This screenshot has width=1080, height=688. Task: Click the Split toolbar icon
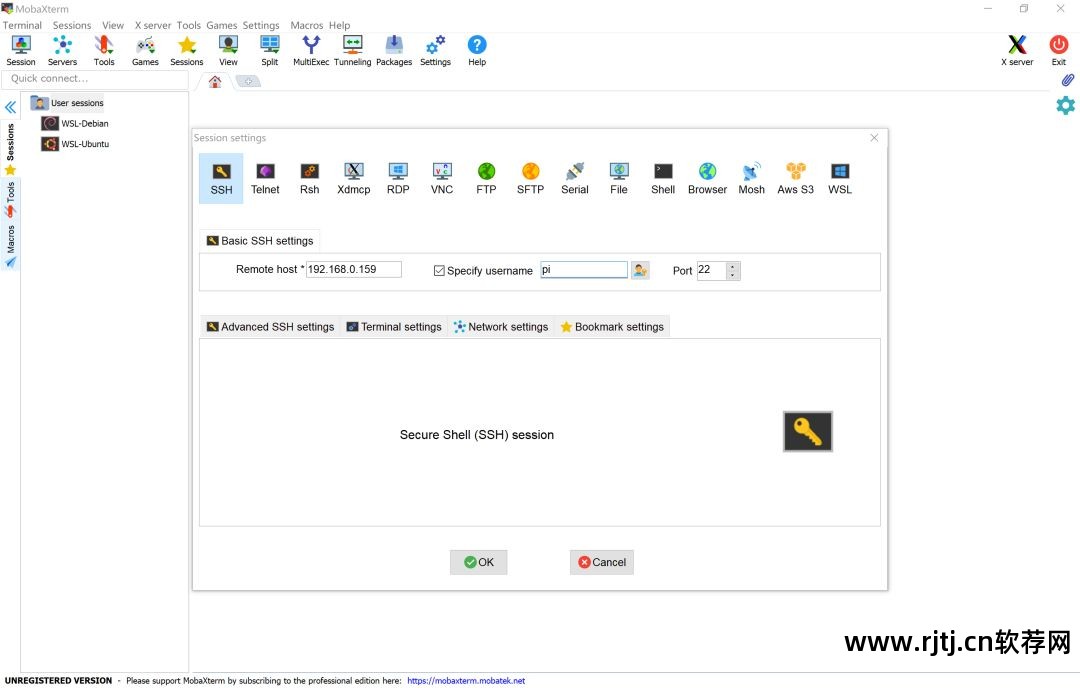[x=269, y=51]
